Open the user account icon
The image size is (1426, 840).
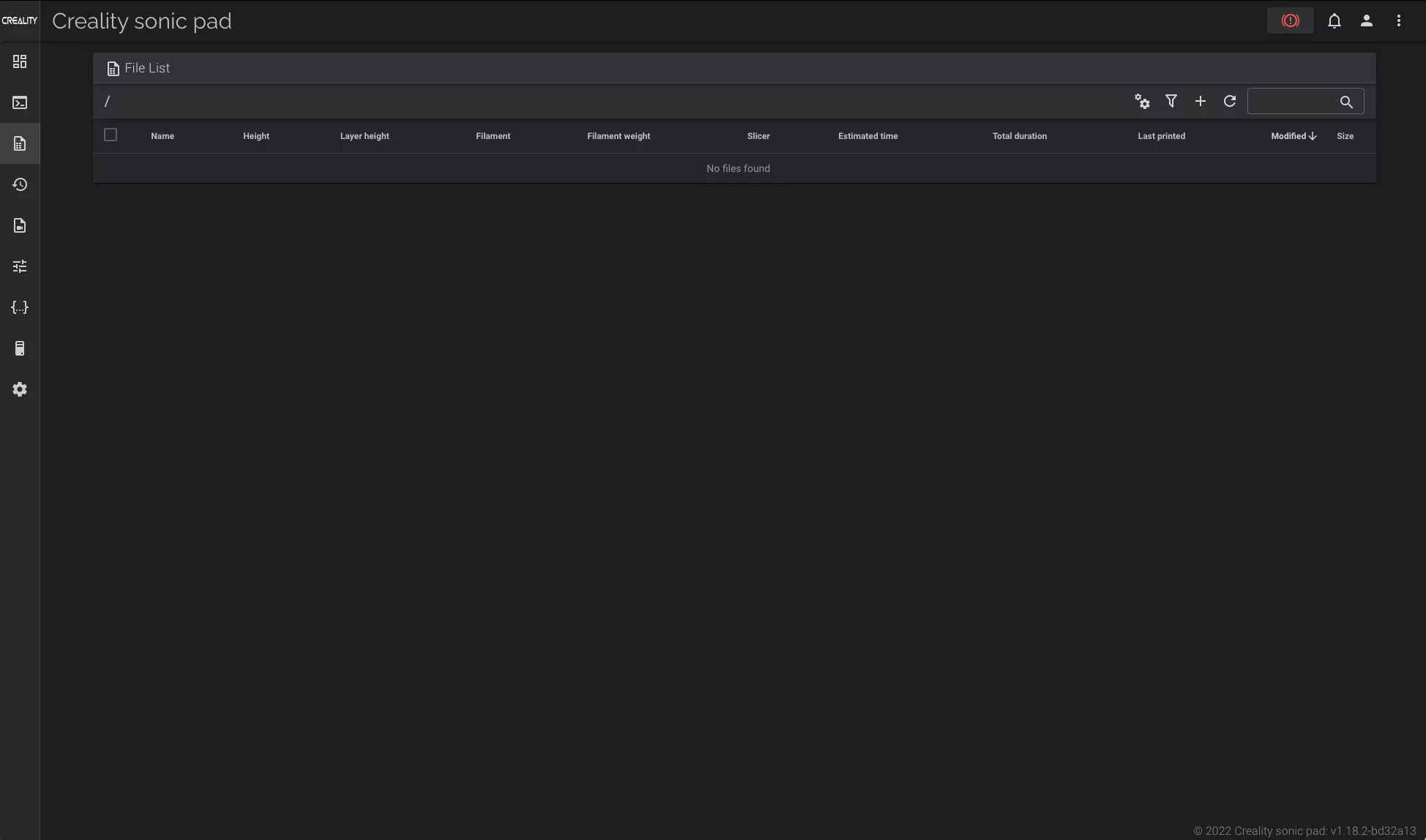pyautogui.click(x=1367, y=20)
